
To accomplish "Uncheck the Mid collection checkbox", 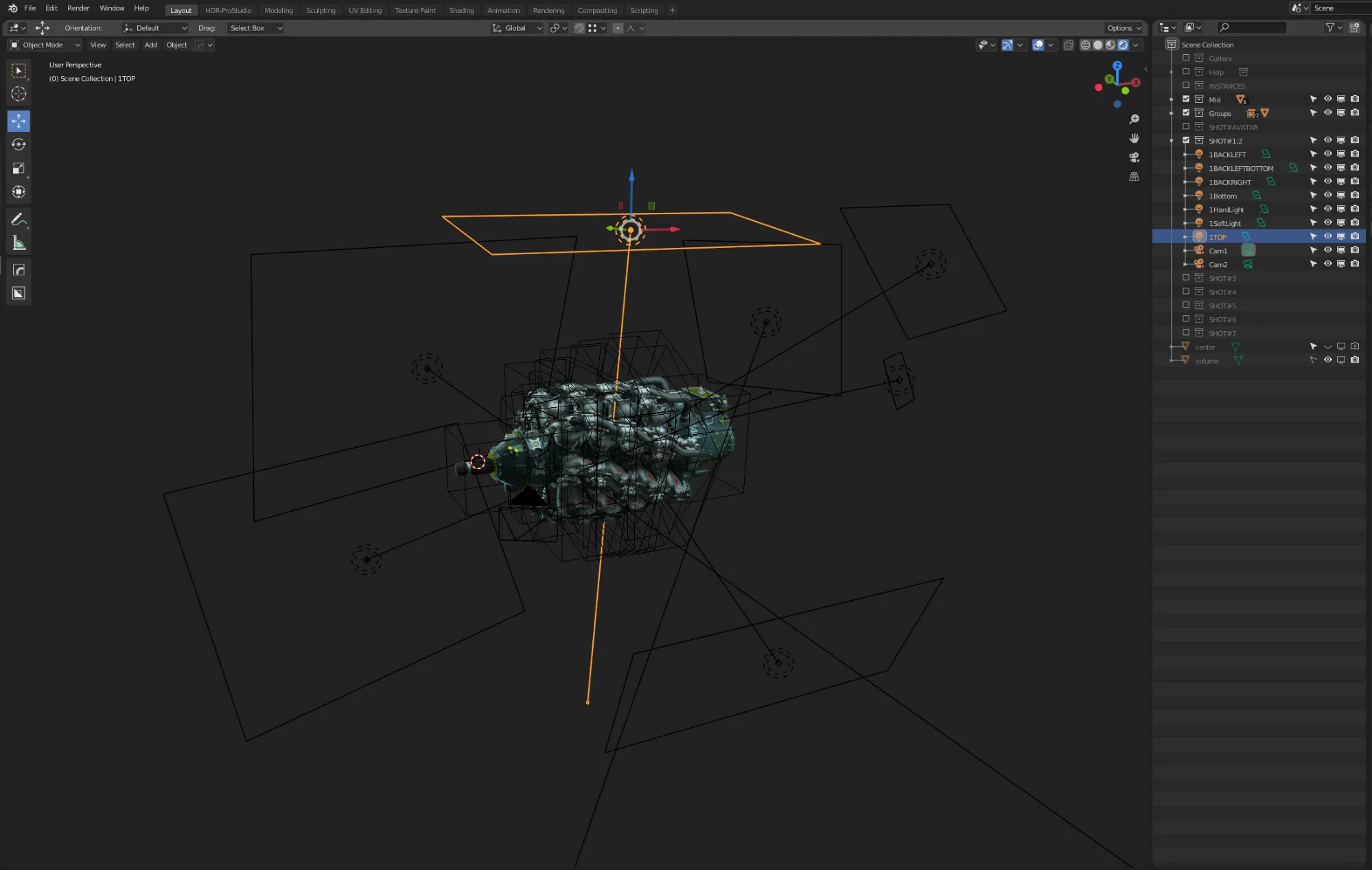I will (1185, 100).
